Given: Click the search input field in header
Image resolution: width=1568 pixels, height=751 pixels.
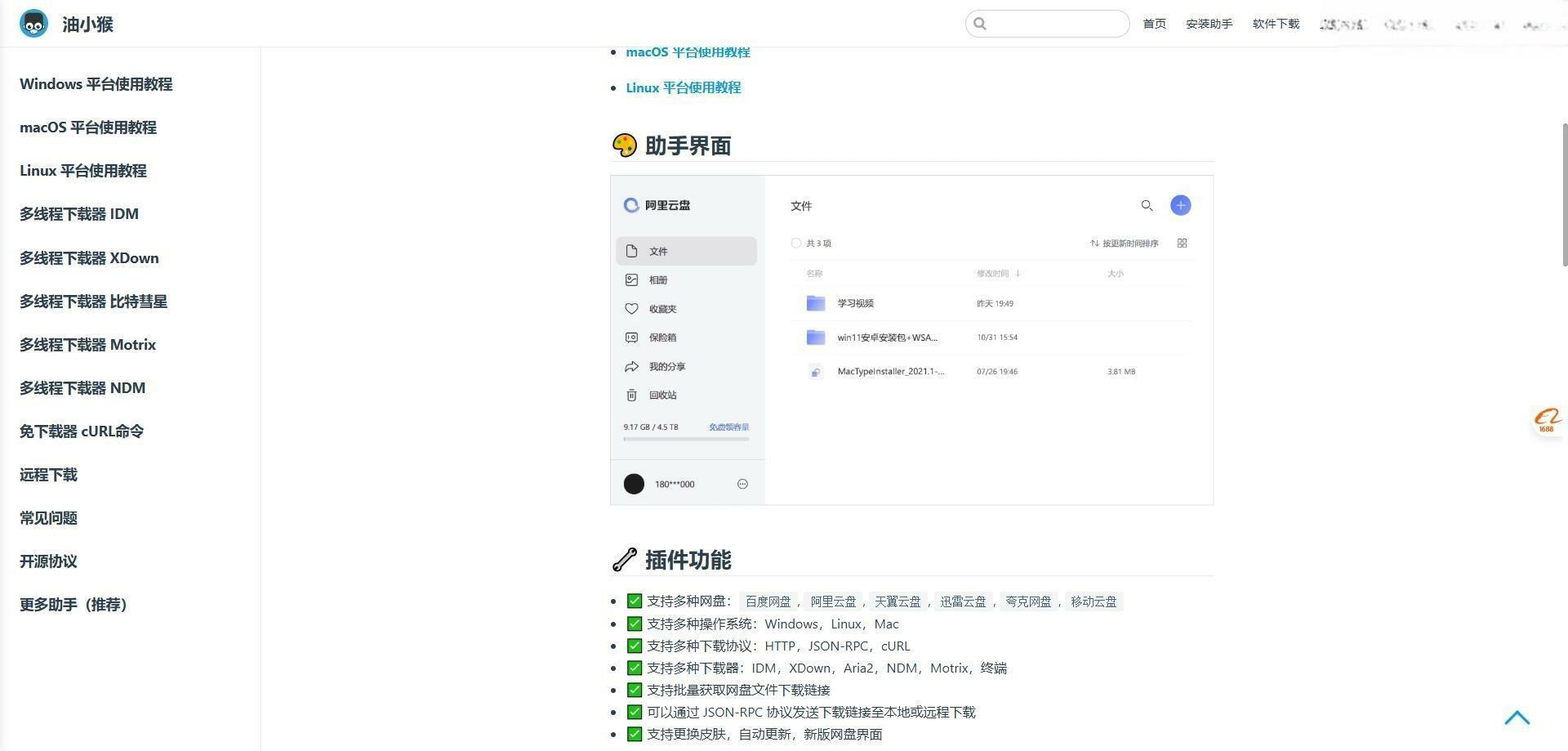Looking at the screenshot, I should [1047, 24].
